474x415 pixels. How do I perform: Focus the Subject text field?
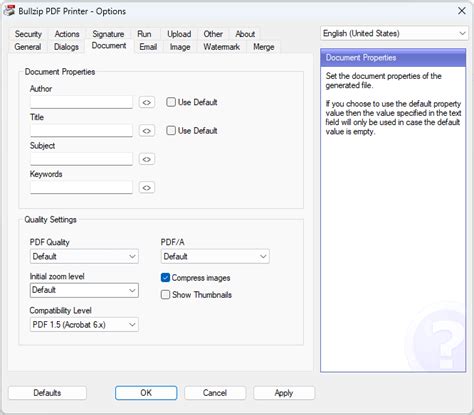point(81,159)
